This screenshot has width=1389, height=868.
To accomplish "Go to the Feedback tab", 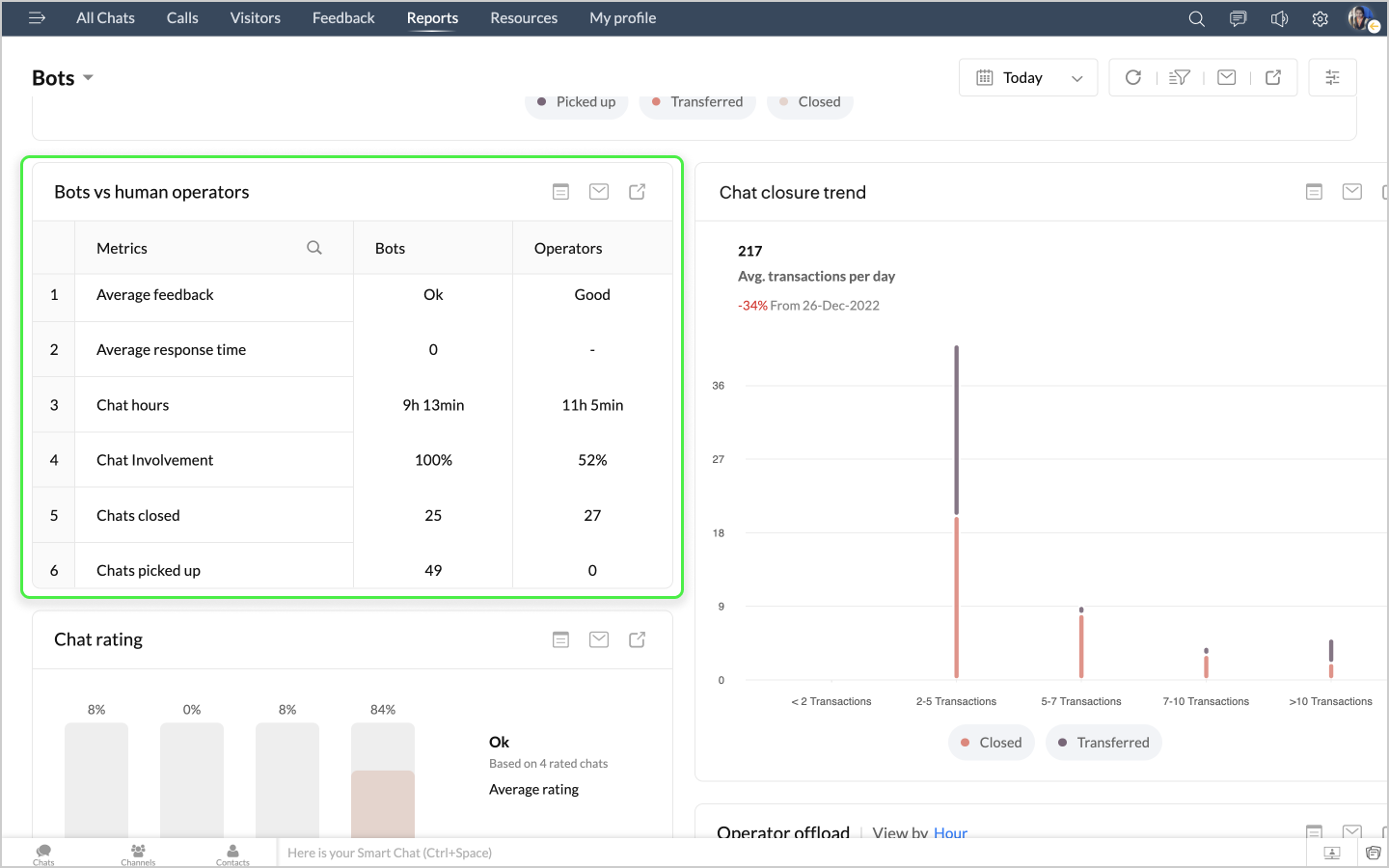I will [343, 18].
